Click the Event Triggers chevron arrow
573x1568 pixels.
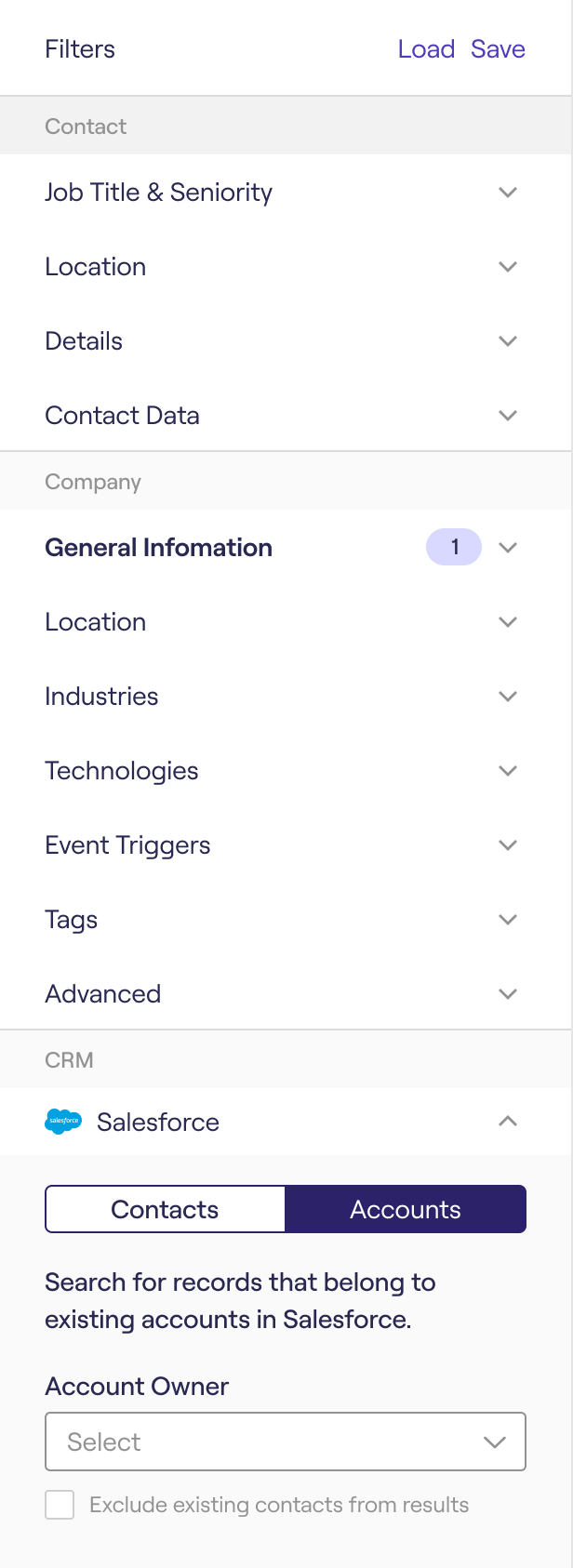(x=508, y=845)
